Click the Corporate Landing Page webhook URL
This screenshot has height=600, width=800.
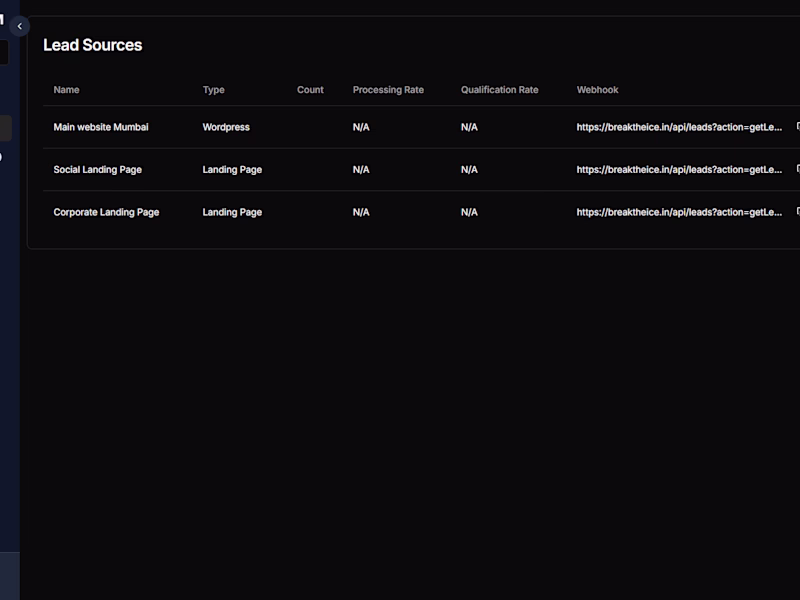679,212
